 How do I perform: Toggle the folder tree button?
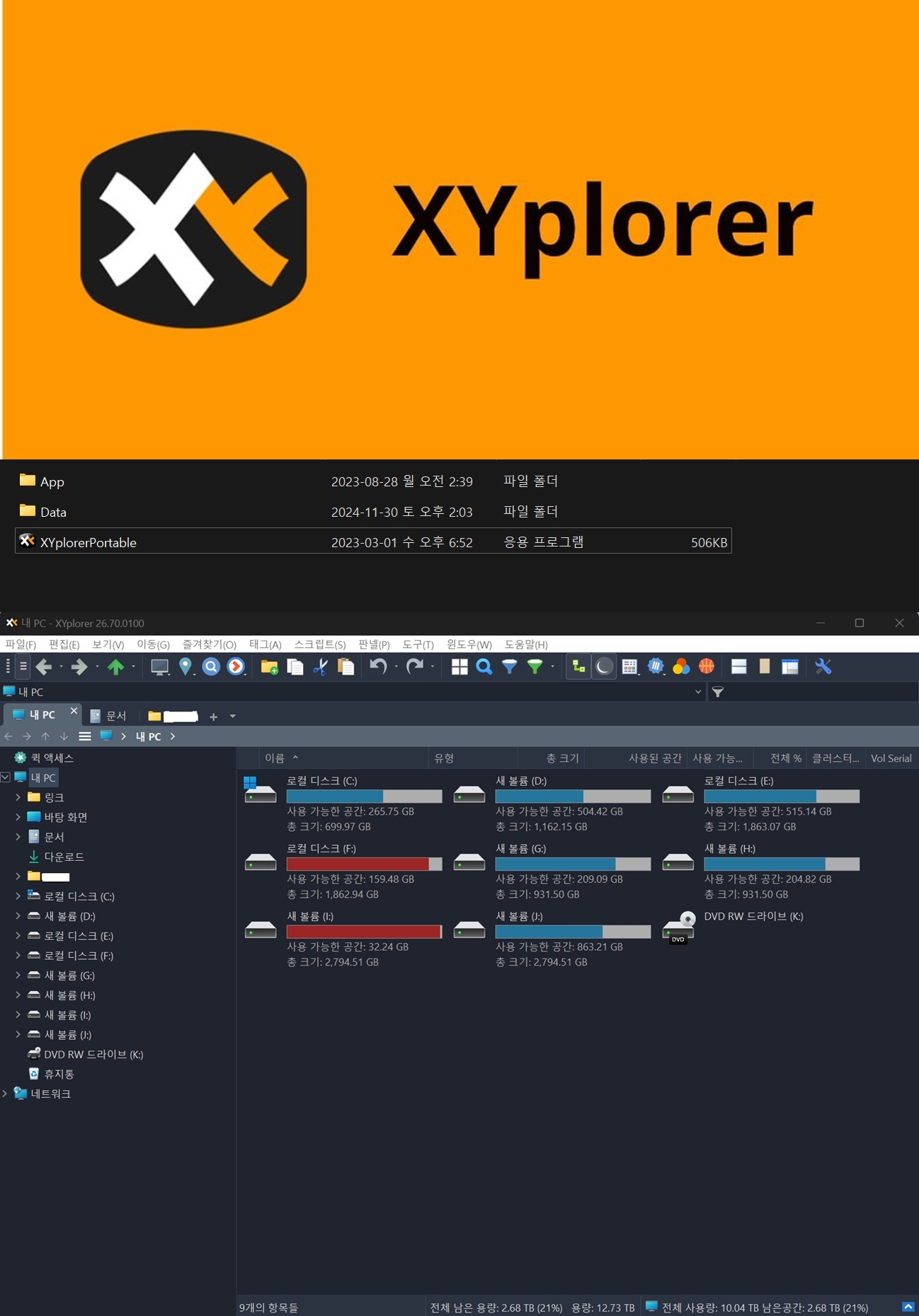(x=578, y=666)
